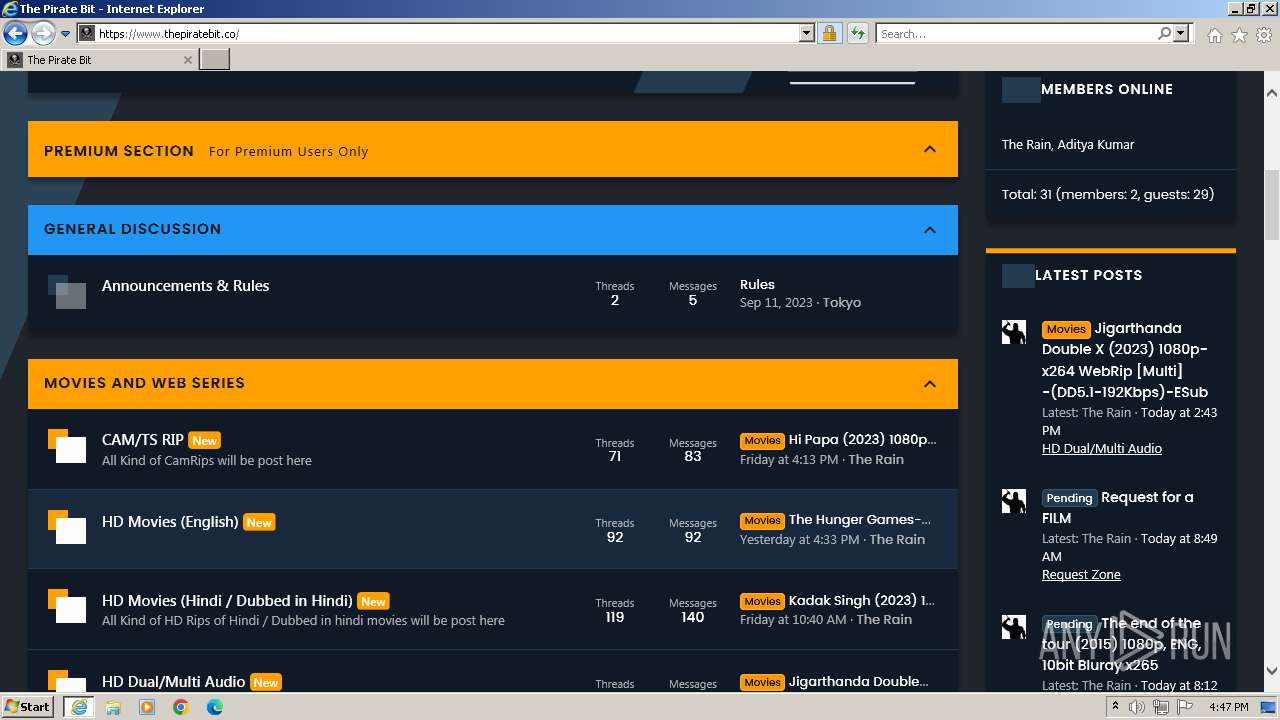Open the Tools gear icon
1280x720 pixels.
[x=1264, y=35]
